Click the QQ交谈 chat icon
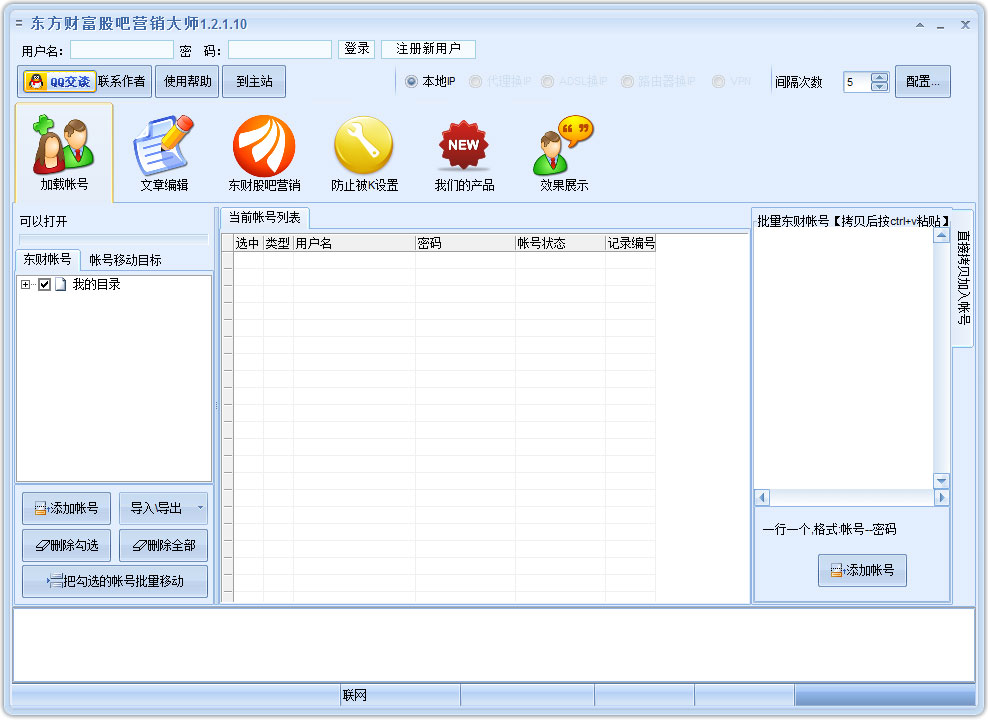Screen dimensions: 988x720 click(x=59, y=81)
